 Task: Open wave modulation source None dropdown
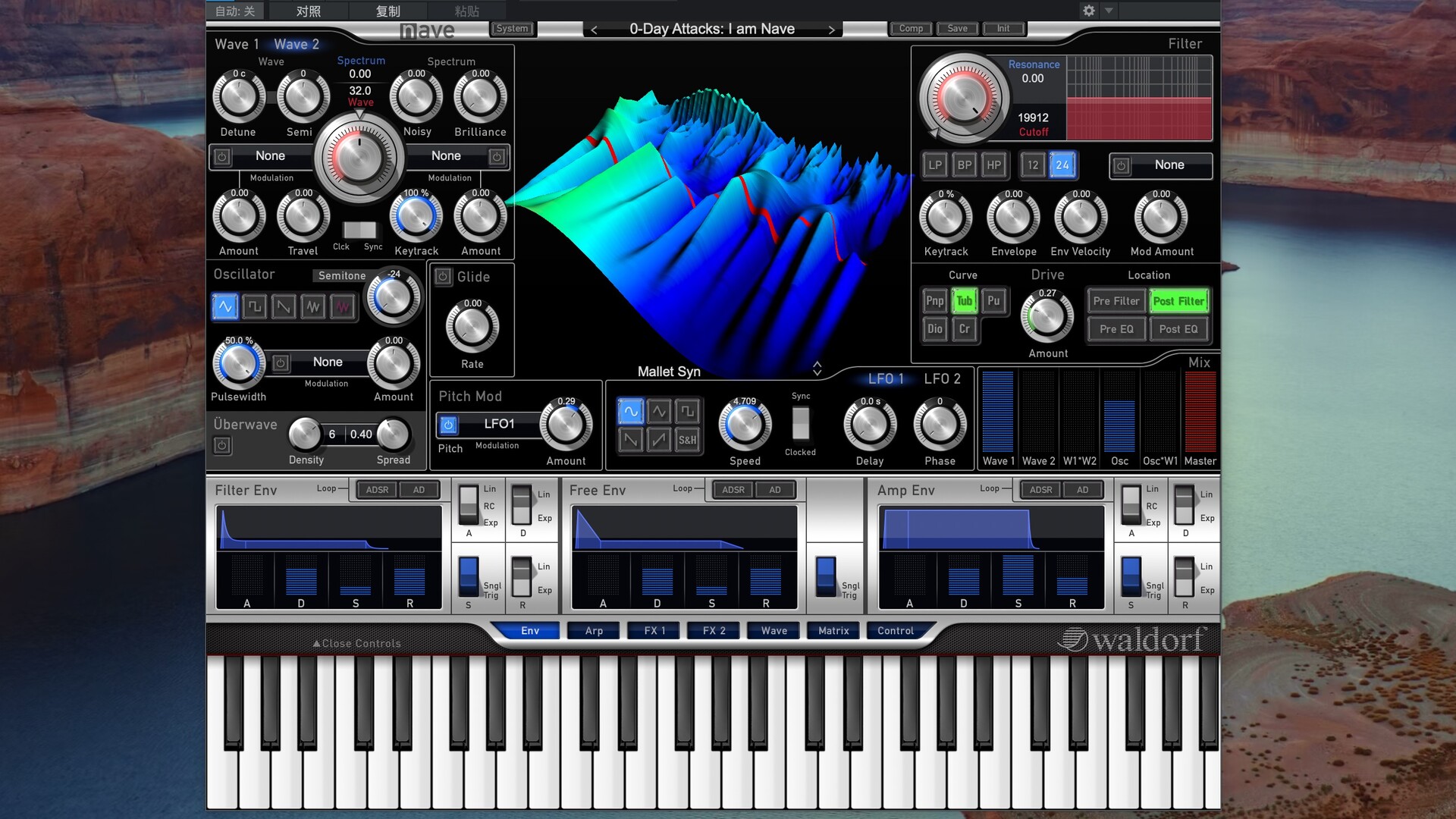pos(270,156)
